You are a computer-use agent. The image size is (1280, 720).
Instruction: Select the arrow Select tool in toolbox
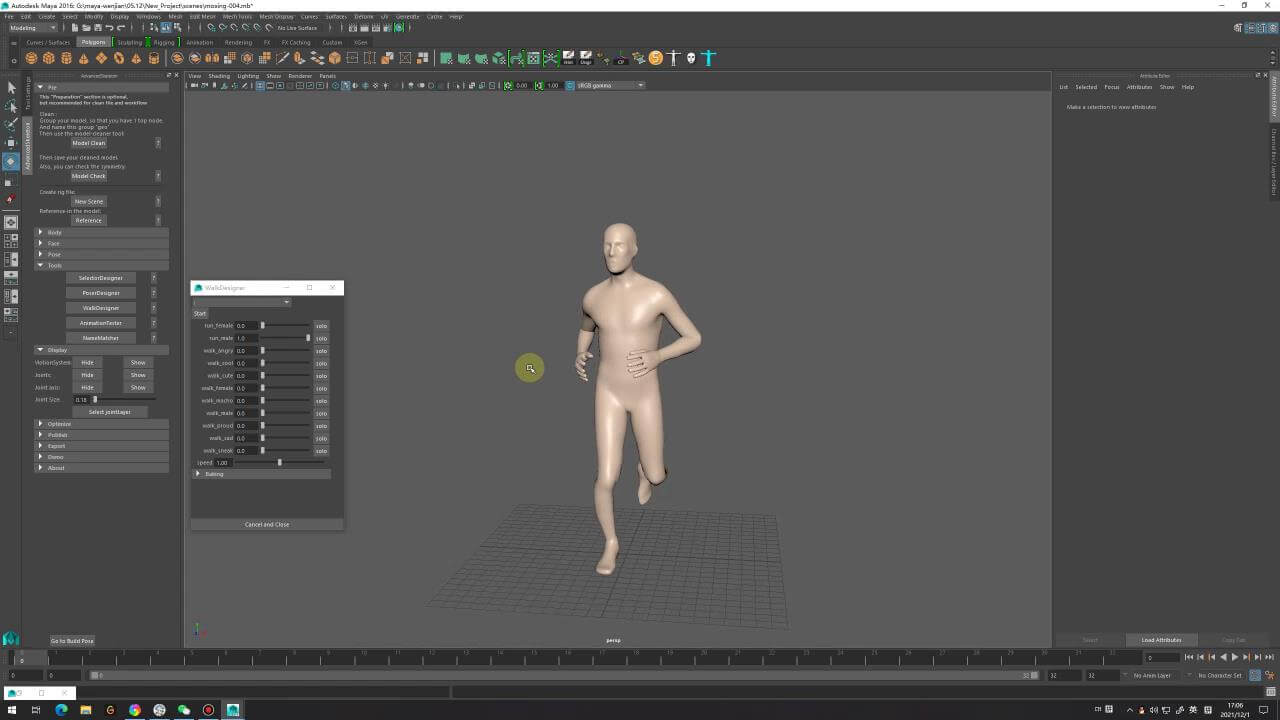tap(11, 88)
